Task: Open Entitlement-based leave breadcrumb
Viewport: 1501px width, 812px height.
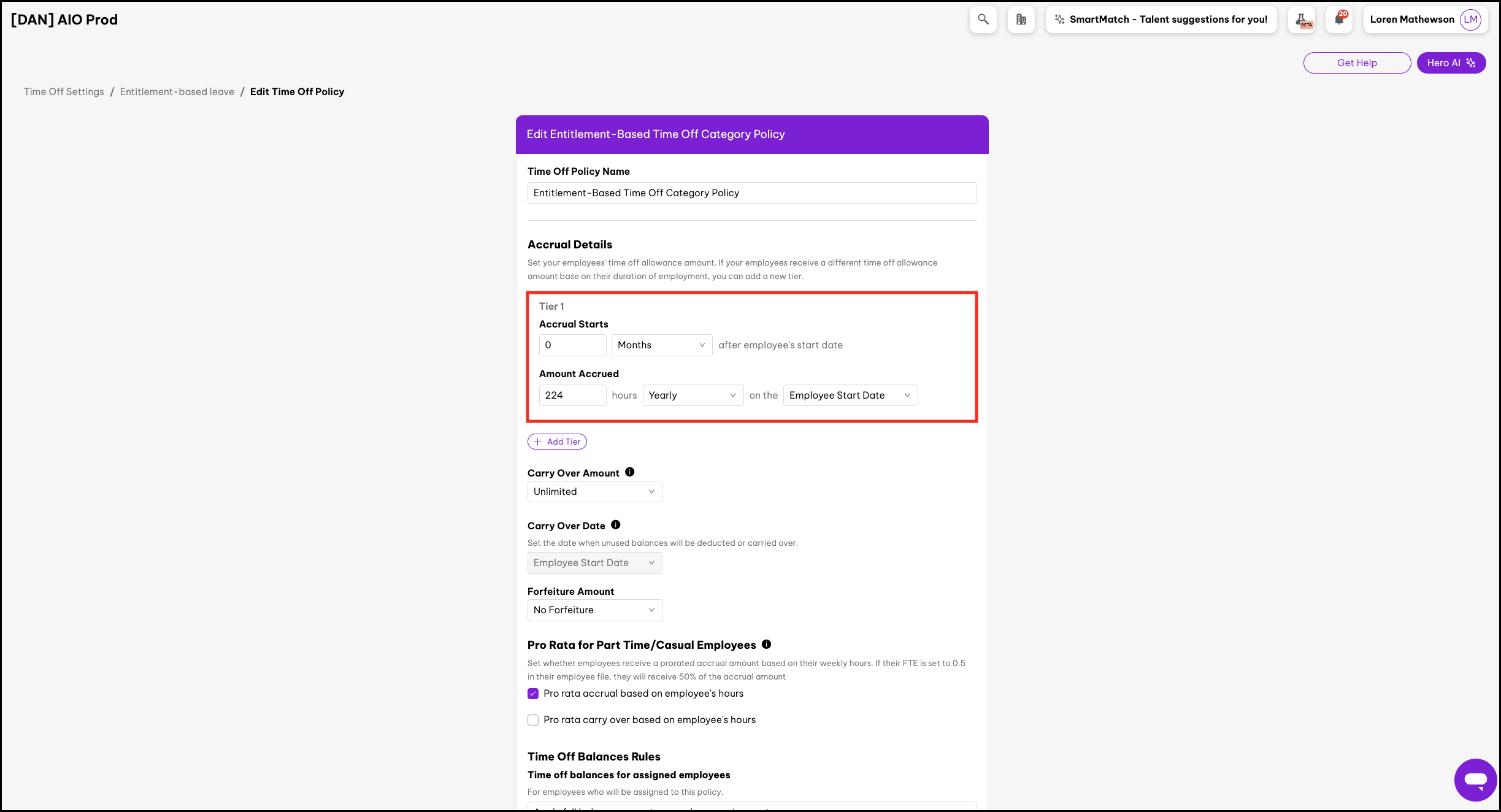Action: [x=177, y=91]
